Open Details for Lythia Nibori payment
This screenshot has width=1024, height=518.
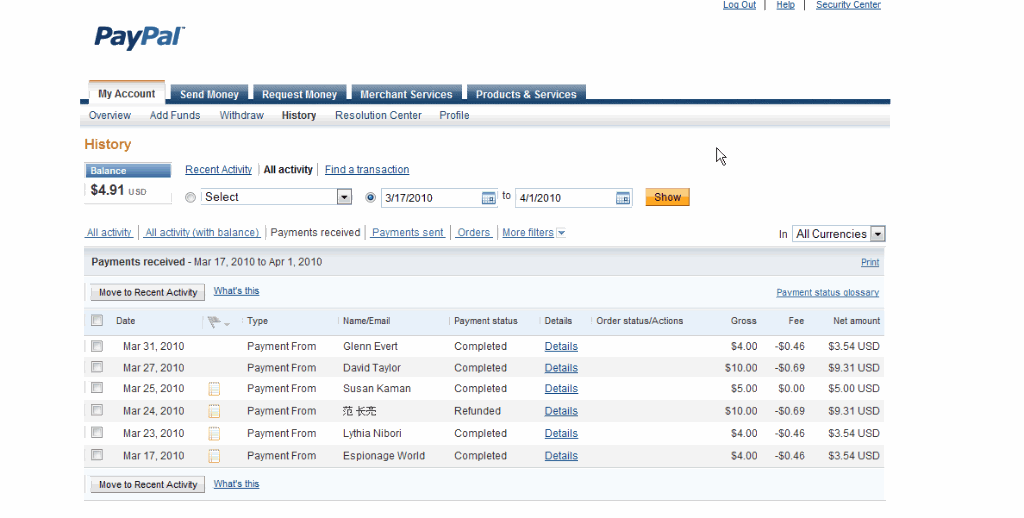561,433
